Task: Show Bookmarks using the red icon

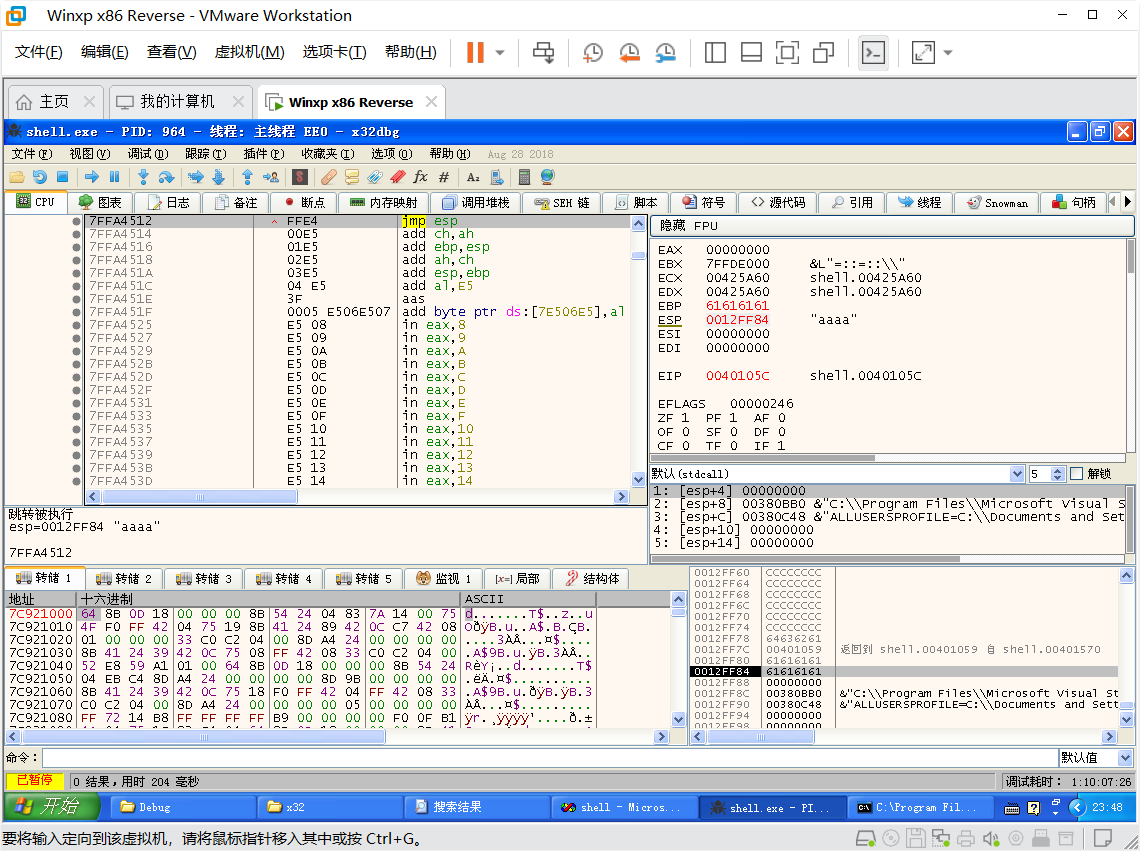Action: [398, 177]
